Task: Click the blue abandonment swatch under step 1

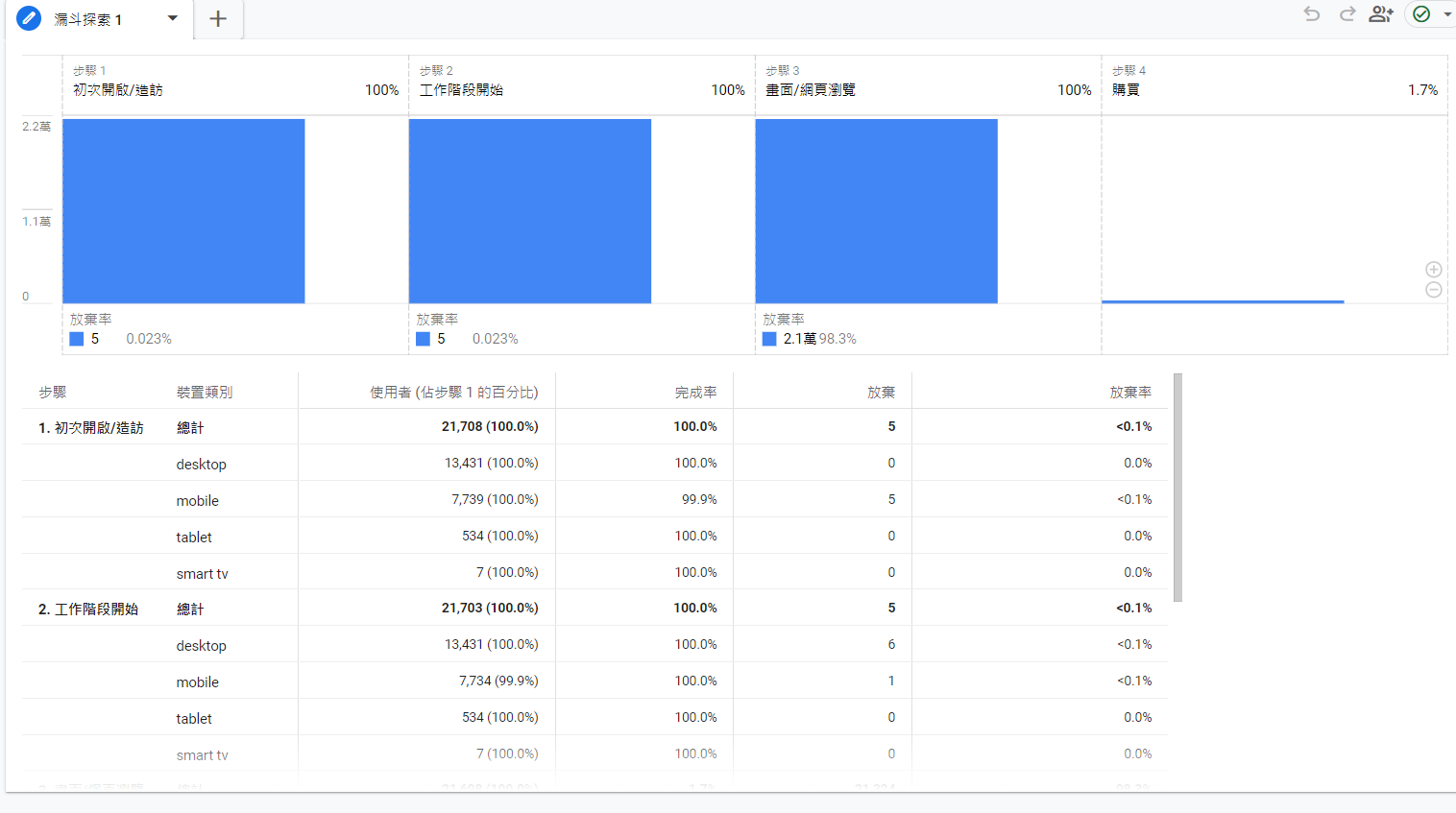Action: (x=77, y=339)
